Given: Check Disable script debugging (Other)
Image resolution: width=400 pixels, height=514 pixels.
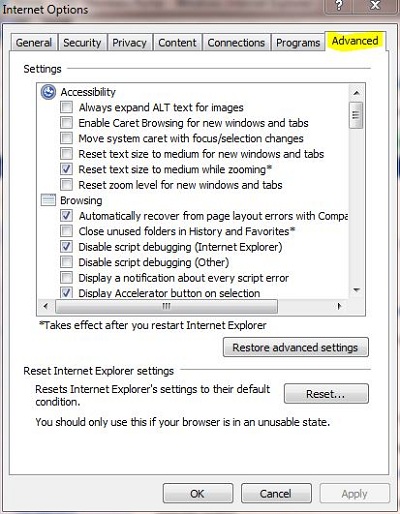Looking at the screenshot, I should [66, 262].
